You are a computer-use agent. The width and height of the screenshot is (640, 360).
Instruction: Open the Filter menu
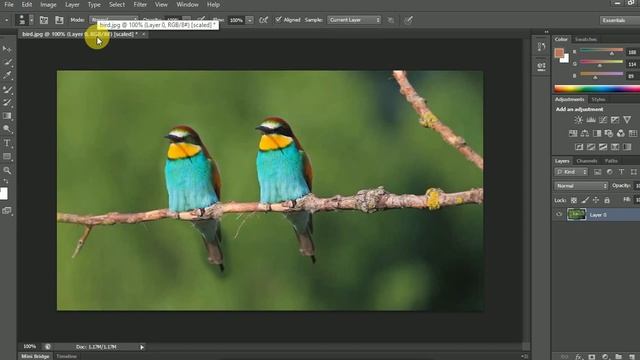tap(140, 4)
